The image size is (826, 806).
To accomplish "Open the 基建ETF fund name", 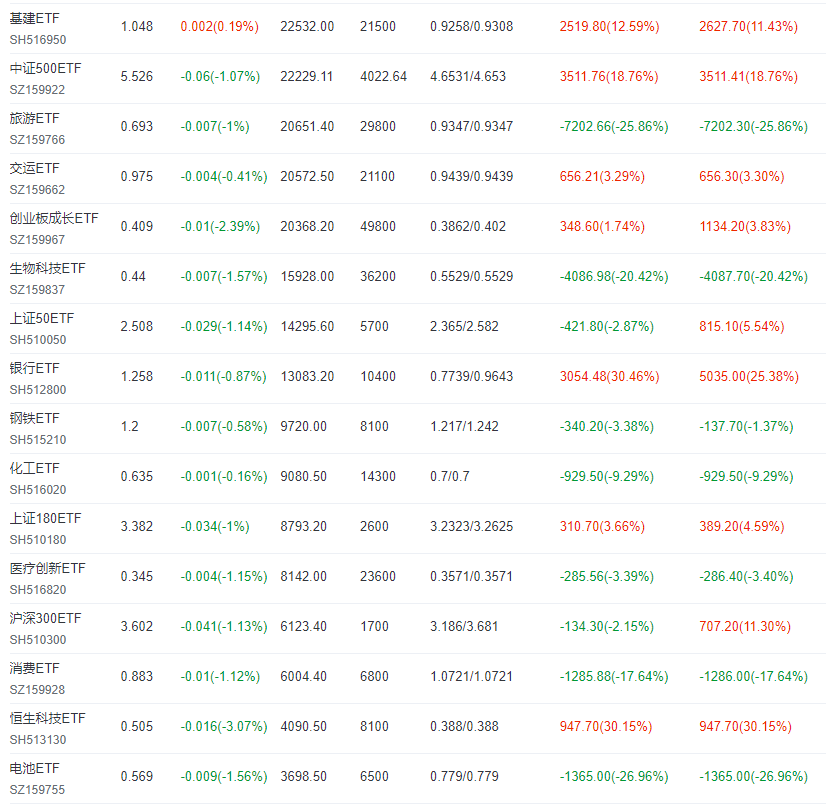I will click(x=35, y=18).
